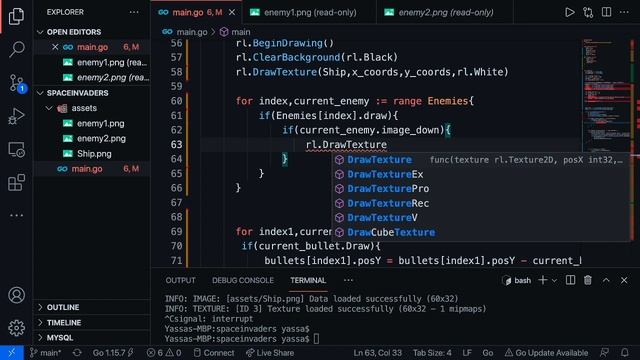Open the Manage settings gear
Image resolution: width=640 pixels, height=360 pixels.
pyautogui.click(x=16, y=328)
